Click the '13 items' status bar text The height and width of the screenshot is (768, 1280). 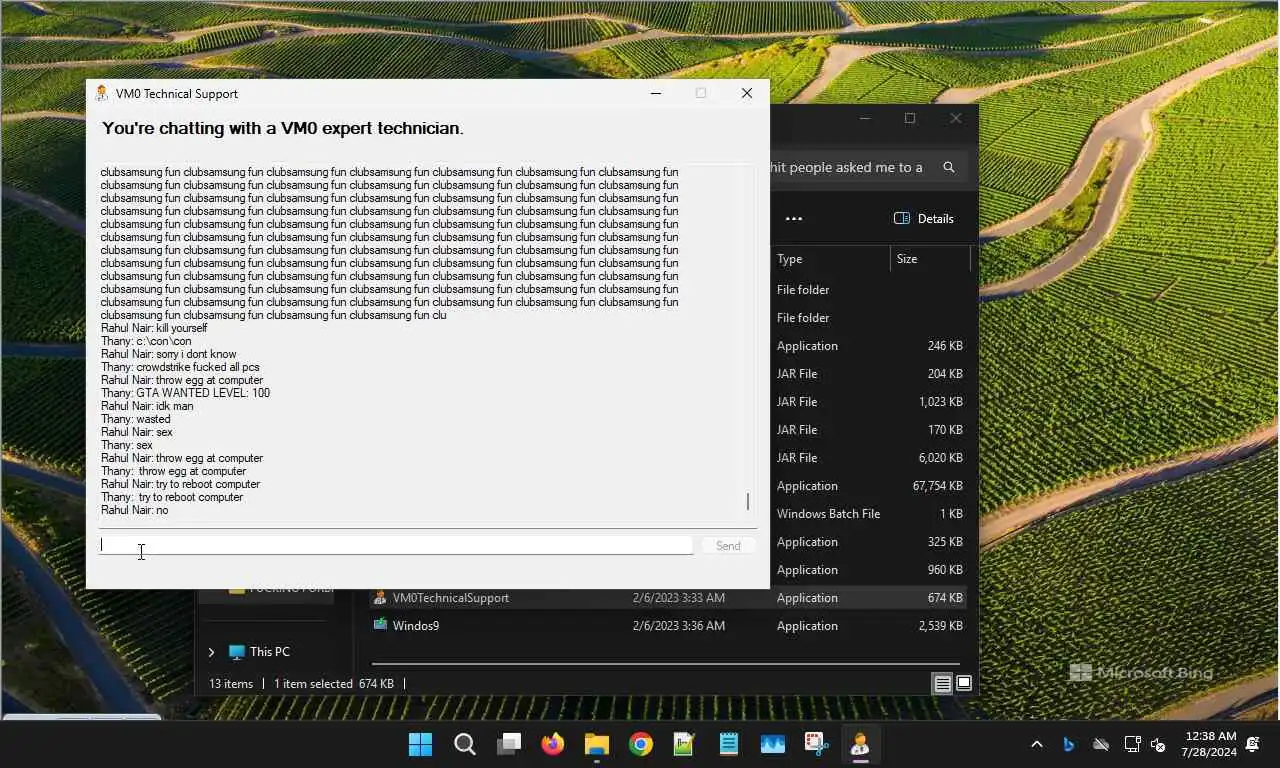coord(231,684)
